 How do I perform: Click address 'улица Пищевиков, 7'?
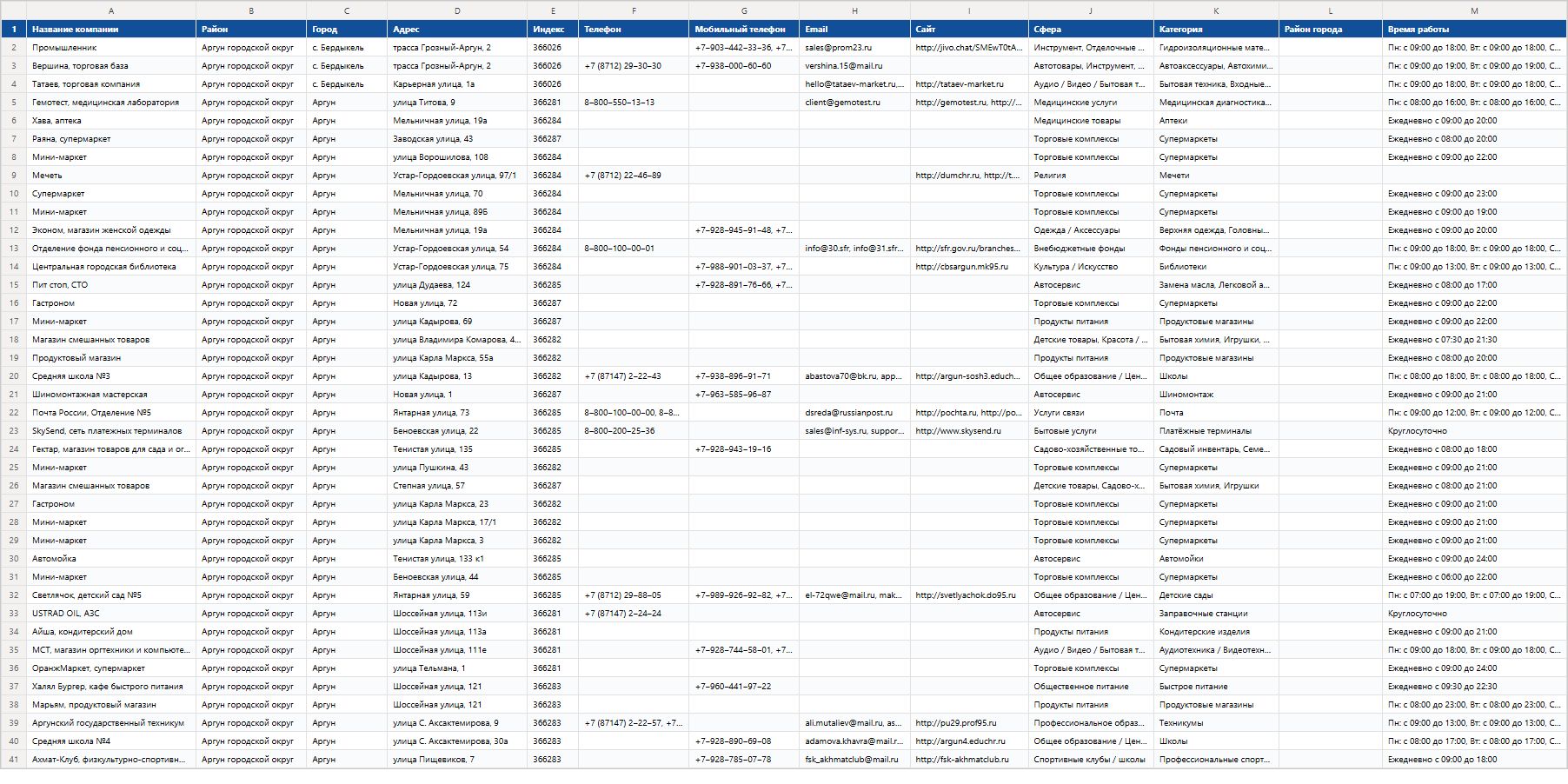(457, 759)
